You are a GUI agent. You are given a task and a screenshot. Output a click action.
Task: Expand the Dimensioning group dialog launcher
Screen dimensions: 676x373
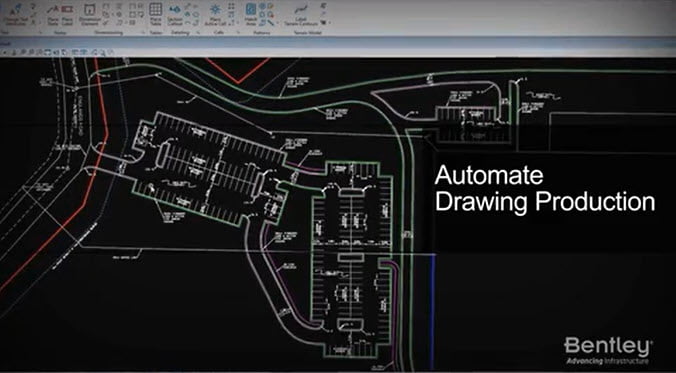coord(143,33)
